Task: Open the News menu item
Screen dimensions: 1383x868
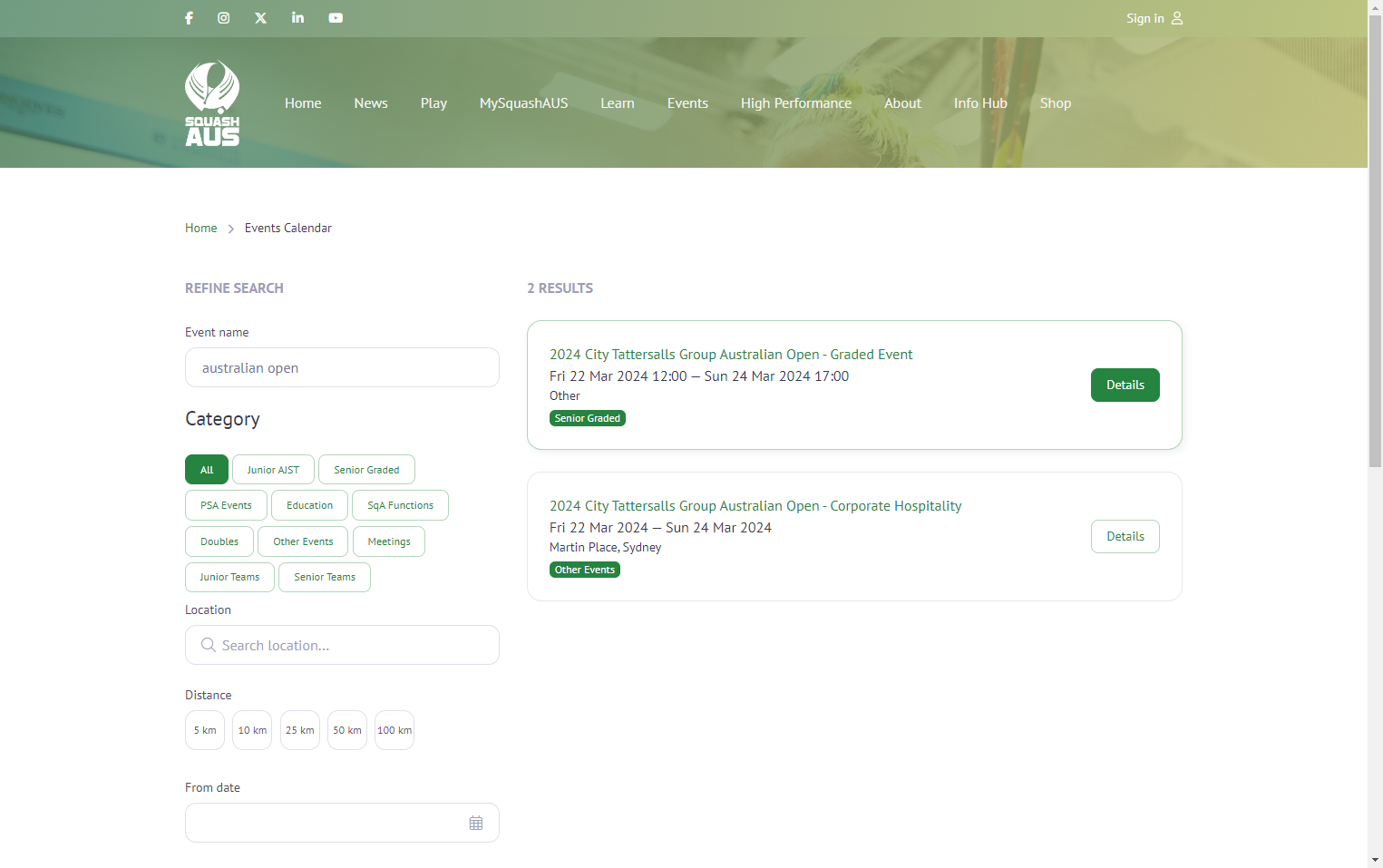Action: [x=371, y=103]
